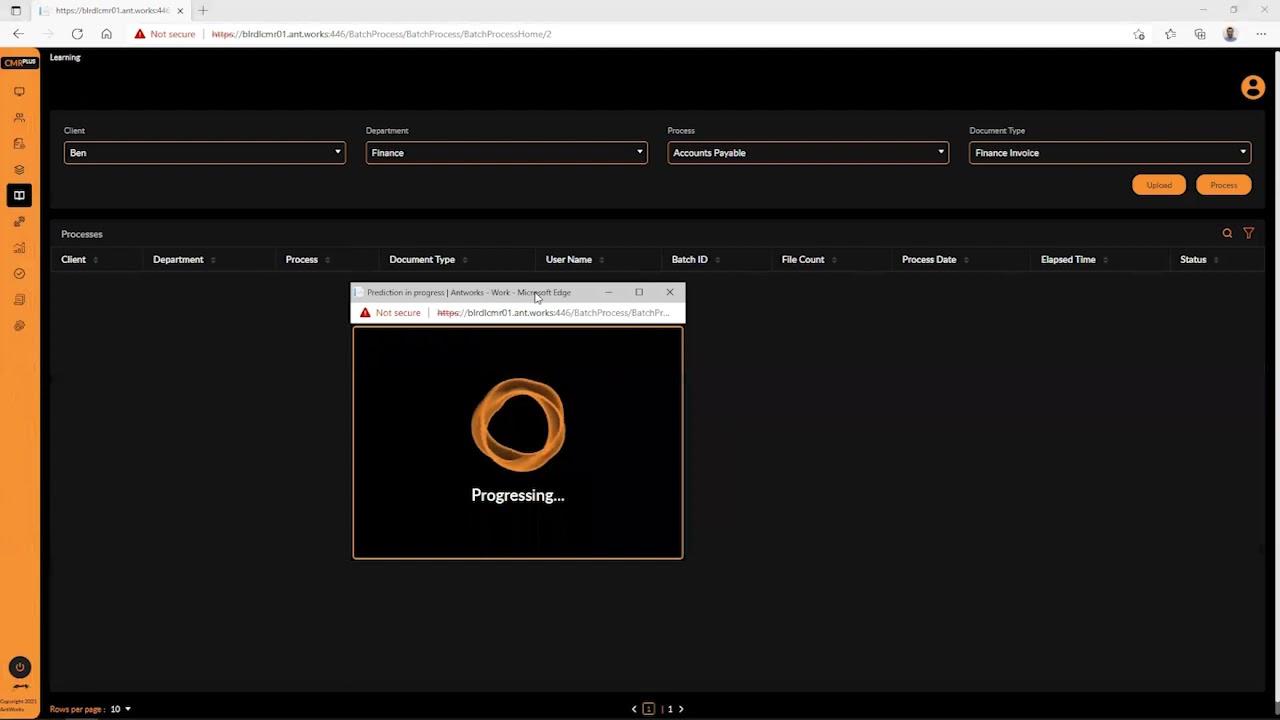Open the checkmark circle sidebar icon
This screenshot has width=1280, height=720.
tap(19, 273)
